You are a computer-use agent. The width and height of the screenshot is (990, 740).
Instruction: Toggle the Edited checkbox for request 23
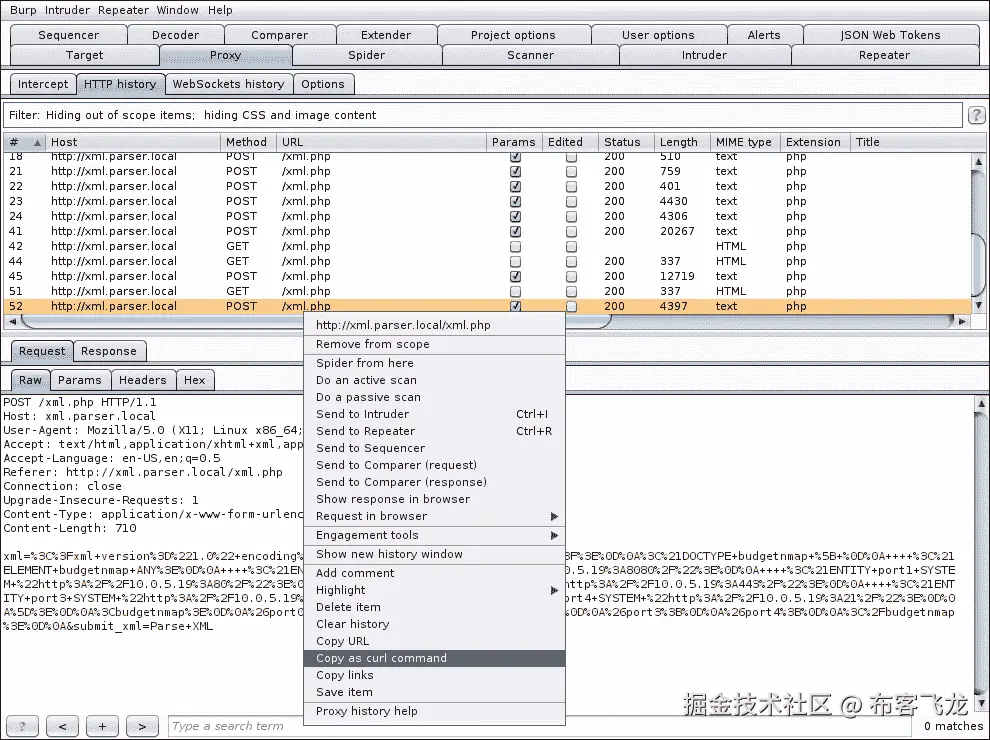[x=571, y=201]
